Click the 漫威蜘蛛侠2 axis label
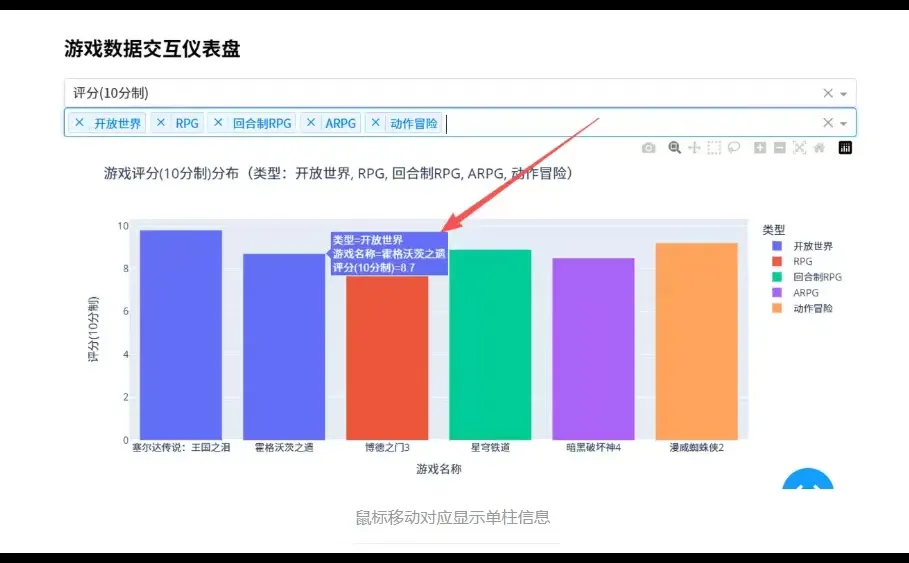 pos(697,448)
